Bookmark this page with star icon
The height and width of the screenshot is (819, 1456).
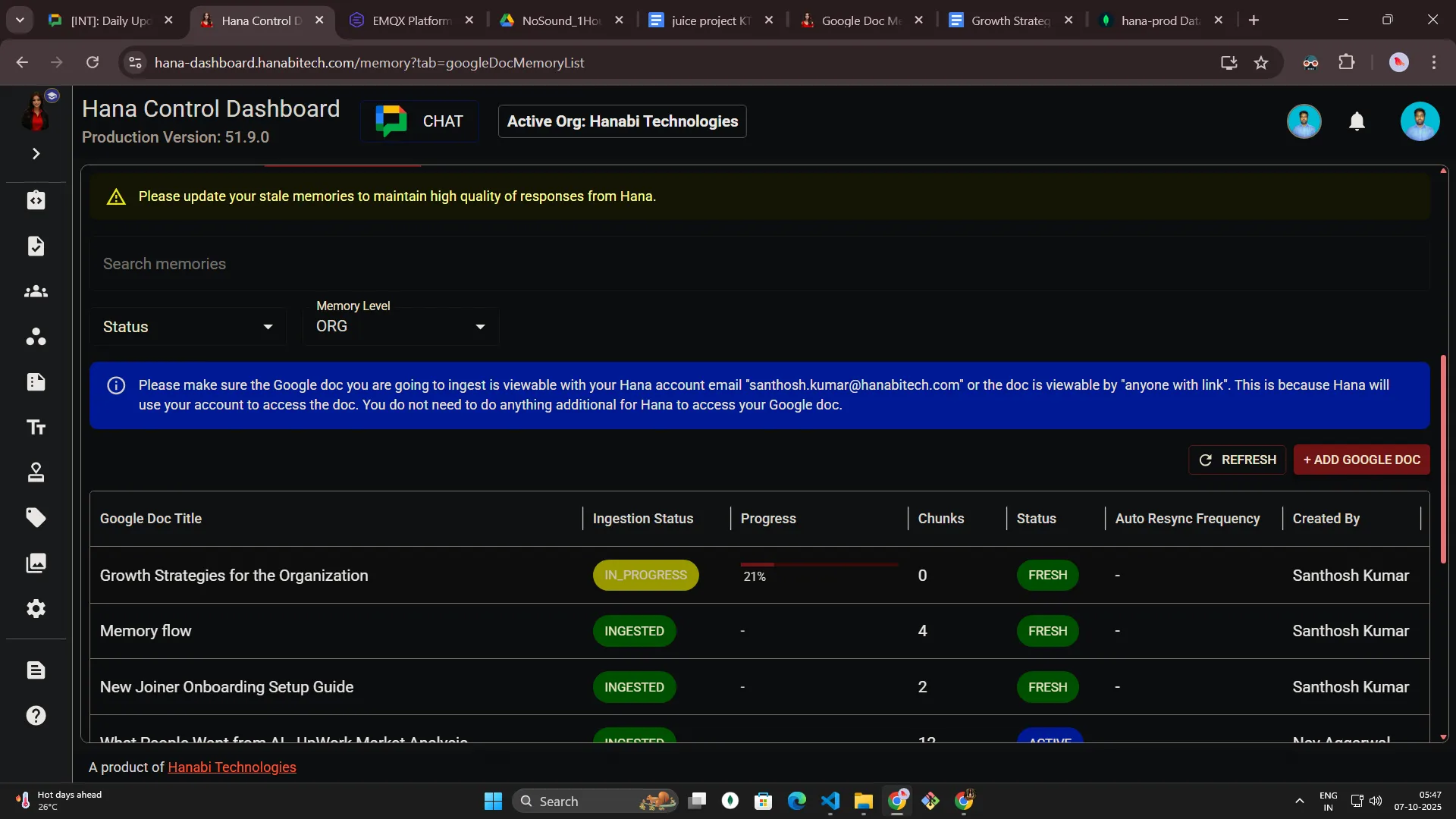(x=1261, y=63)
